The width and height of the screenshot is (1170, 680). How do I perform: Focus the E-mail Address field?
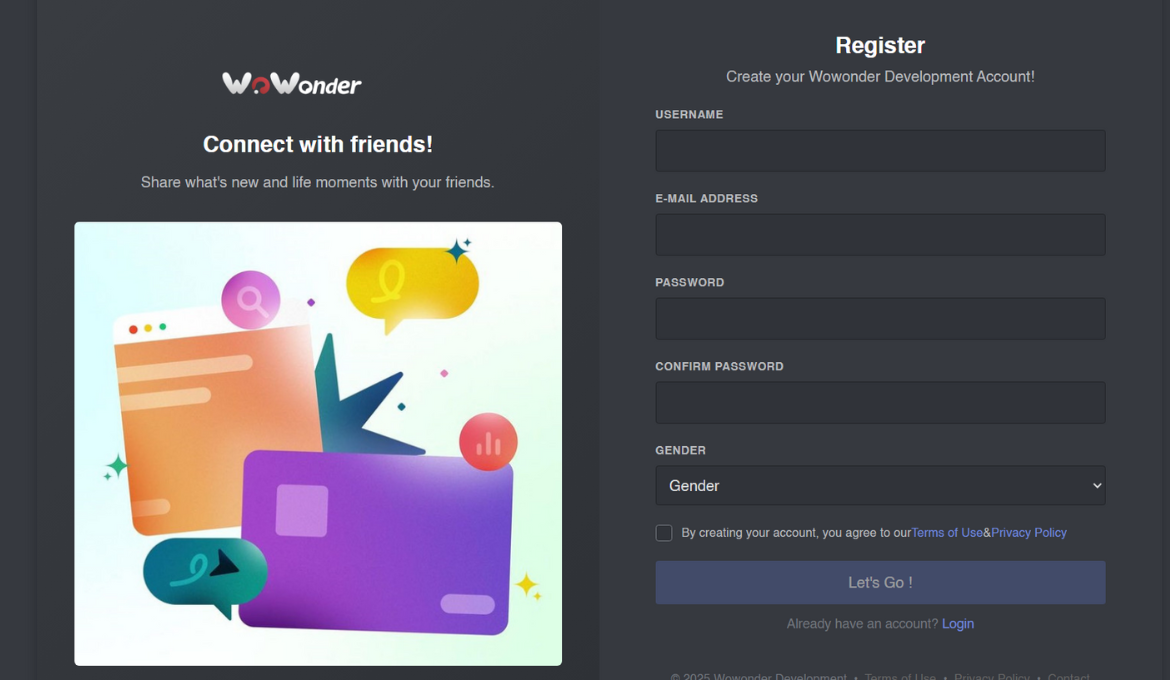880,235
